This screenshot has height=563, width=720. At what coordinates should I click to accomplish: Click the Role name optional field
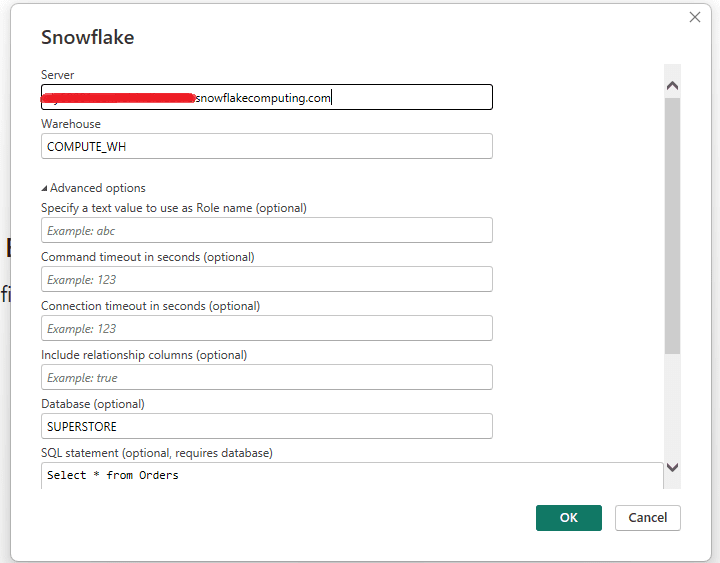pyautogui.click(x=267, y=230)
